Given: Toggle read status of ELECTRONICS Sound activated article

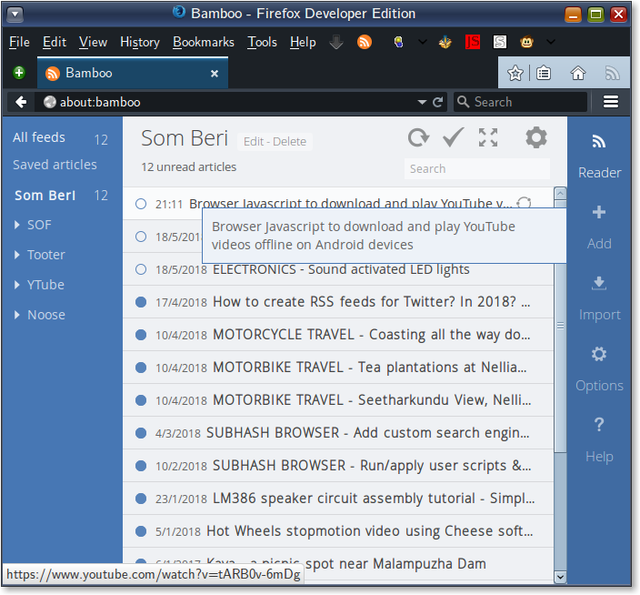Looking at the screenshot, I should coord(141,269).
